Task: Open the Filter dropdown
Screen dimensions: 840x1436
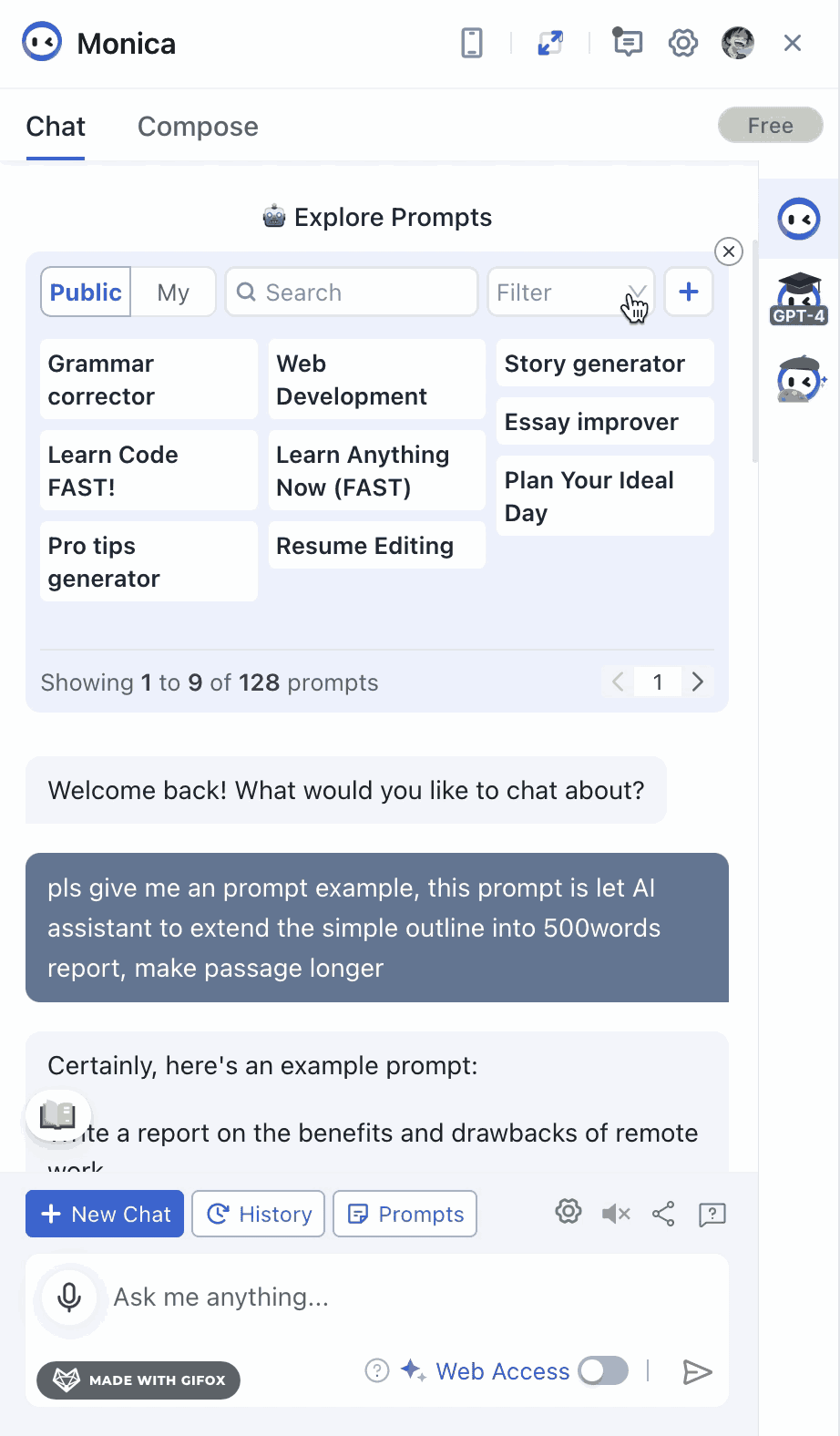Action: (570, 292)
